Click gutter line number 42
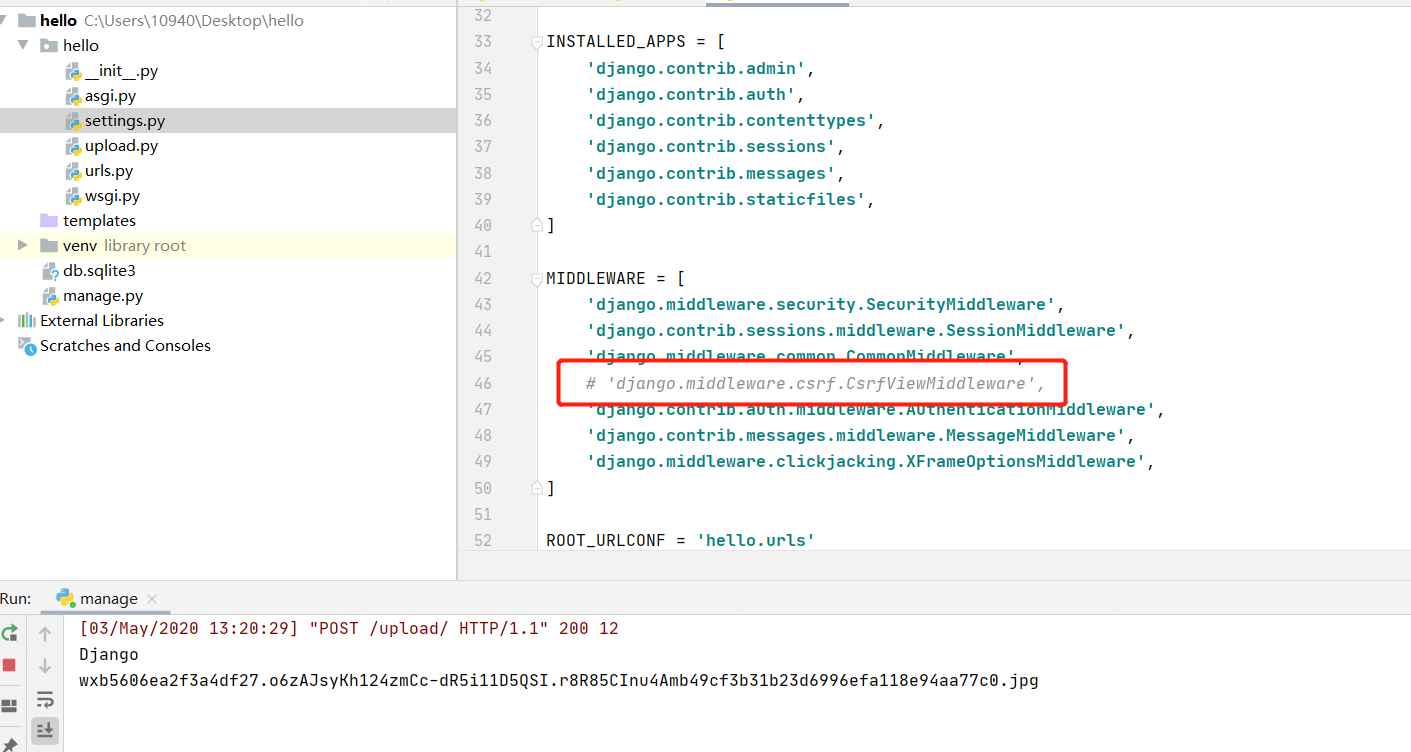Image resolution: width=1411 pixels, height=752 pixels. tap(483, 278)
